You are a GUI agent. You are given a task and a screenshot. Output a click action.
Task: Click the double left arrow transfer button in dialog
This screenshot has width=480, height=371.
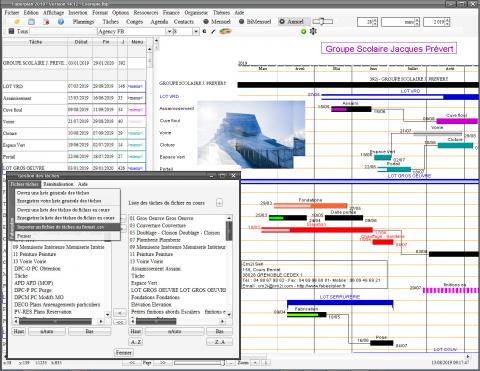click(x=119, y=322)
